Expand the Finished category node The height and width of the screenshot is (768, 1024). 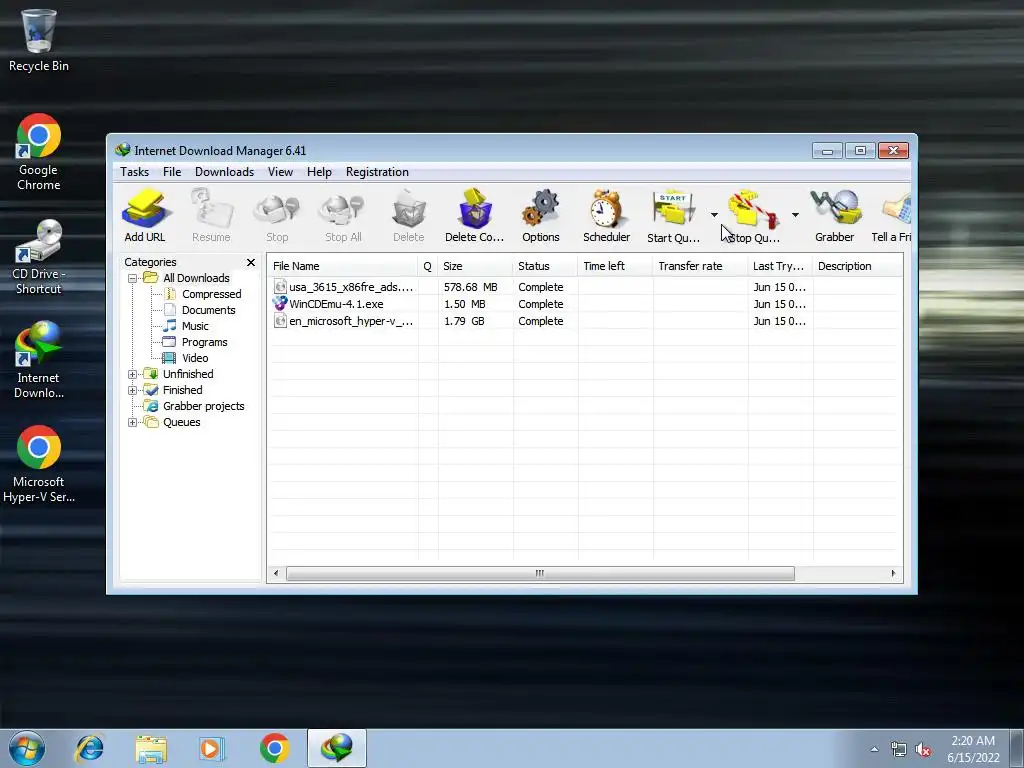(133, 391)
